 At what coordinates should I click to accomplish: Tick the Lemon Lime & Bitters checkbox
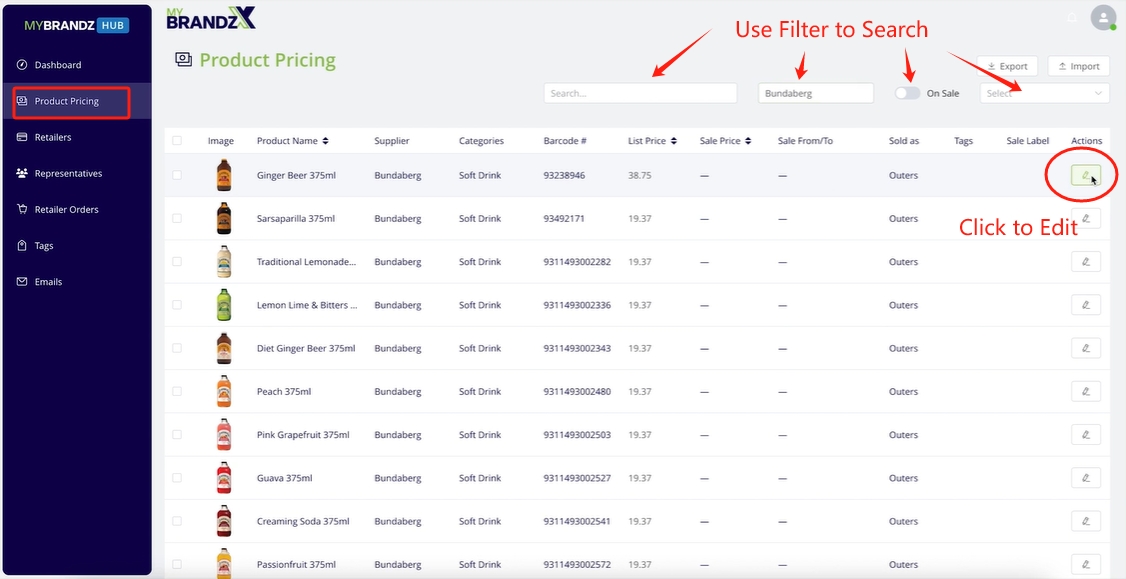tap(177, 305)
